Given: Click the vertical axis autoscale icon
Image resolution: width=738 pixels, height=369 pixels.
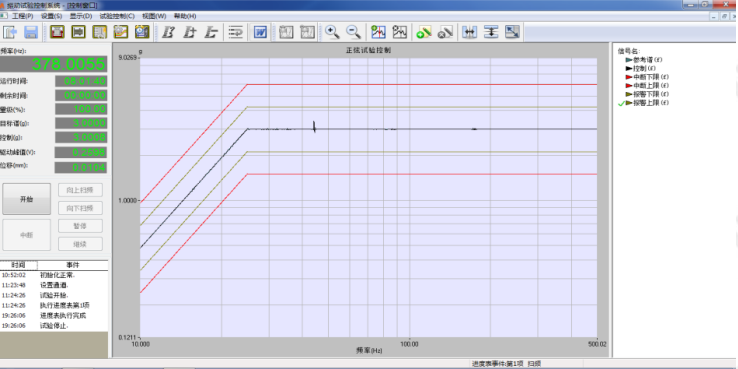Looking at the screenshot, I should 490,32.
